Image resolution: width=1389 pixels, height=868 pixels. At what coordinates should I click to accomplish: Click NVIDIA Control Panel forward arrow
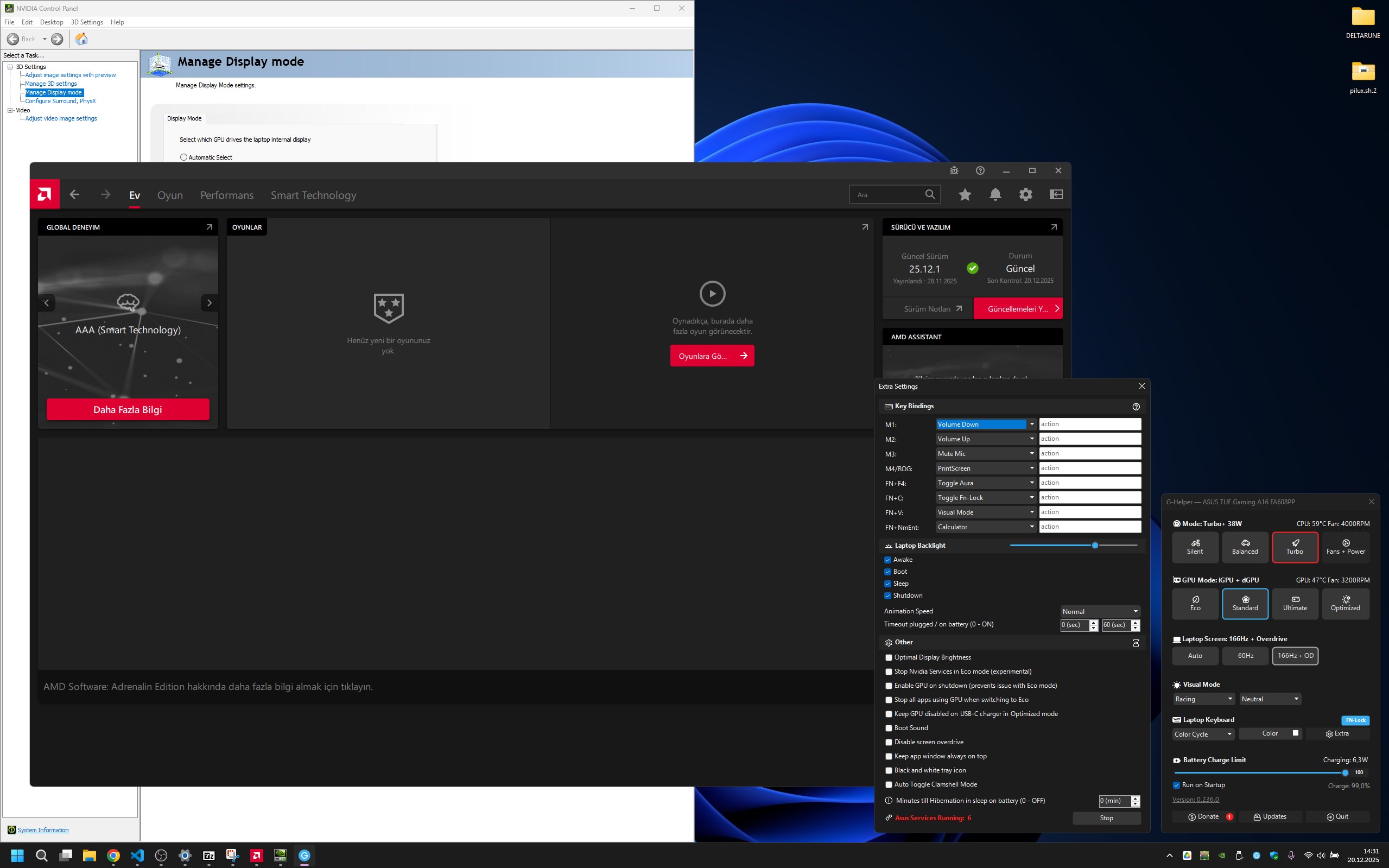pyautogui.click(x=57, y=39)
